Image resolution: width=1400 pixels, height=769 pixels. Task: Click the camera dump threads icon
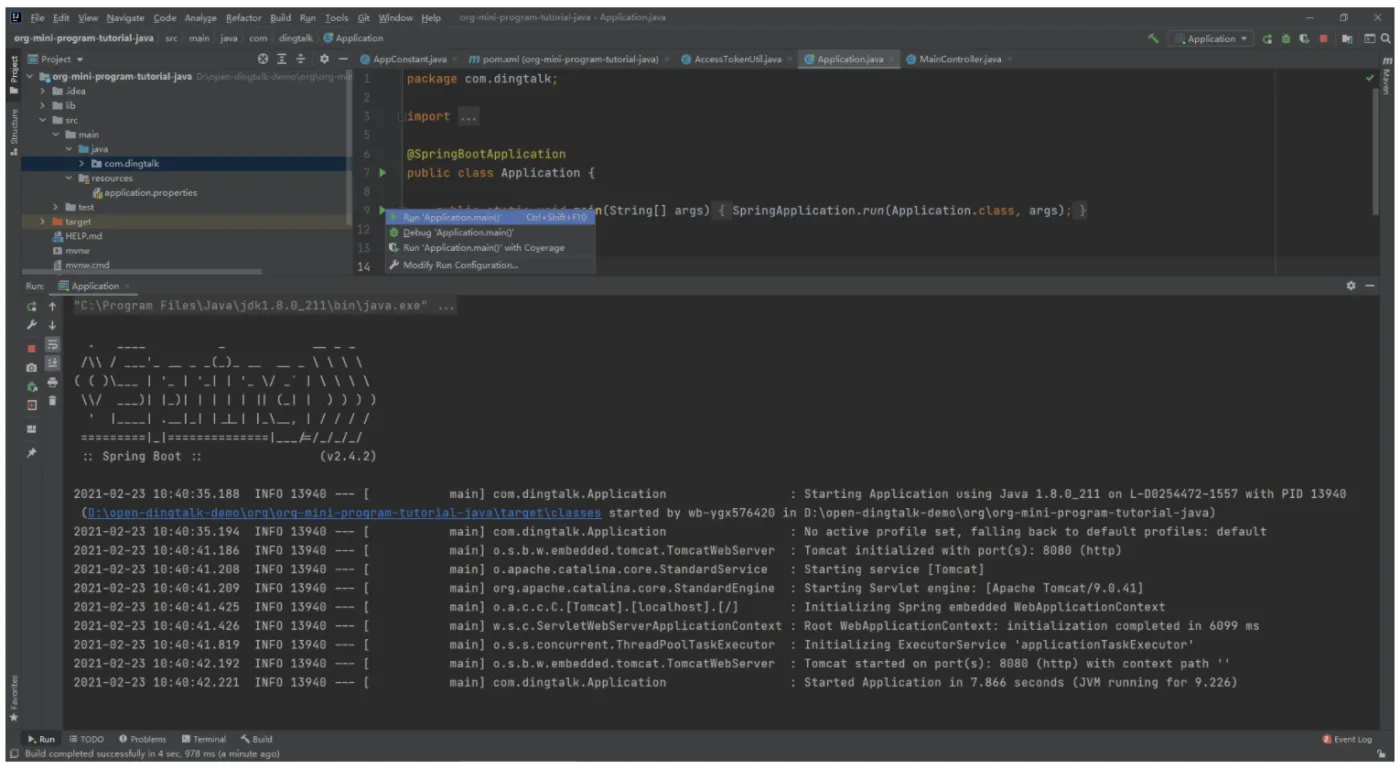tap(32, 368)
